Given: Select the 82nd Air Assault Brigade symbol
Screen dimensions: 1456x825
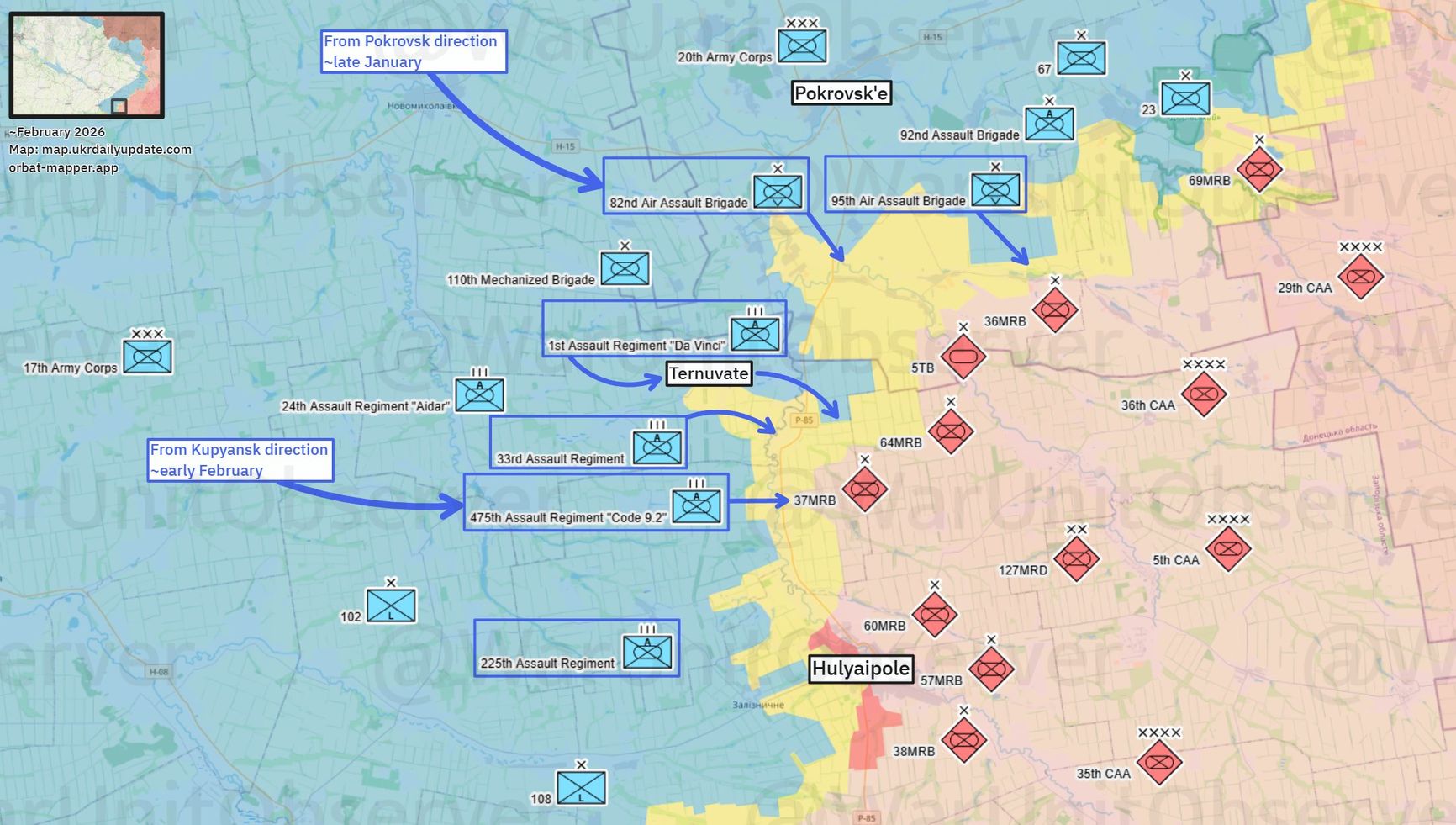Looking at the screenshot, I should click(777, 193).
